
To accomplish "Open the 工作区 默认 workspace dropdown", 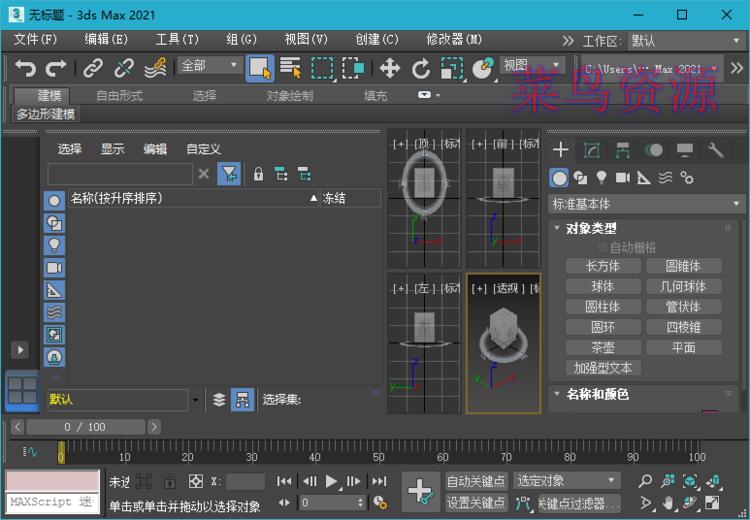I will click(x=685, y=41).
